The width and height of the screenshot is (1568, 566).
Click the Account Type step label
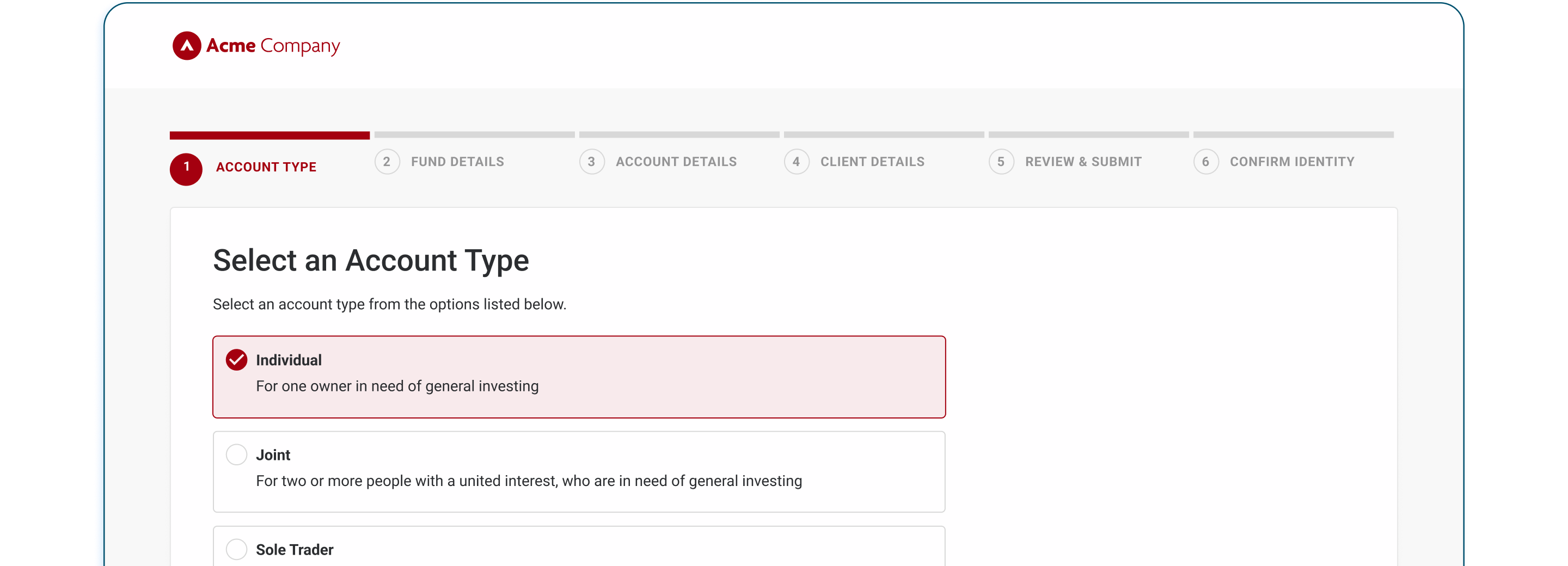coord(266,167)
